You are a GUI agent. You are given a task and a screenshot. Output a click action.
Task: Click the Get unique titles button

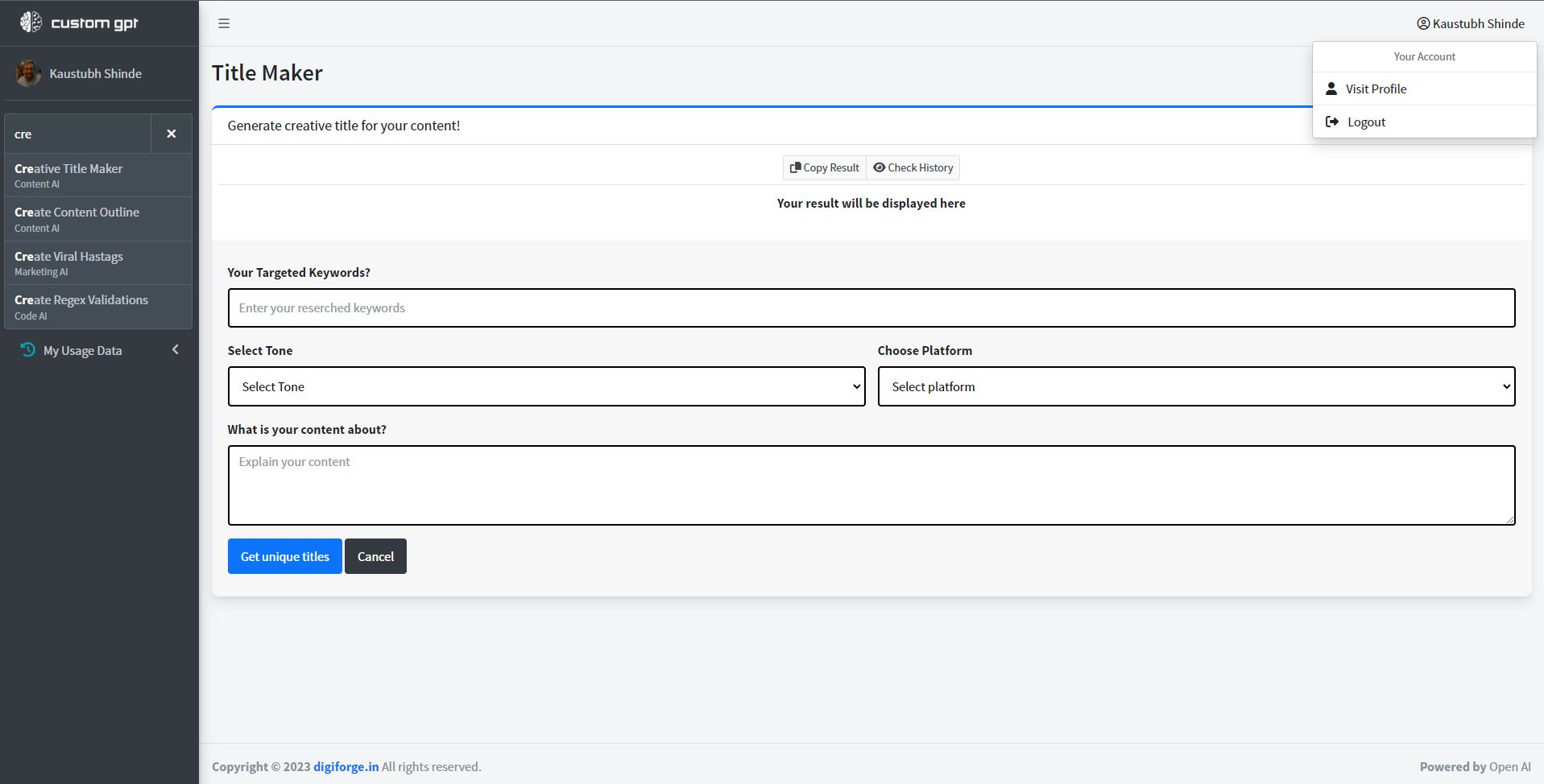[284, 556]
